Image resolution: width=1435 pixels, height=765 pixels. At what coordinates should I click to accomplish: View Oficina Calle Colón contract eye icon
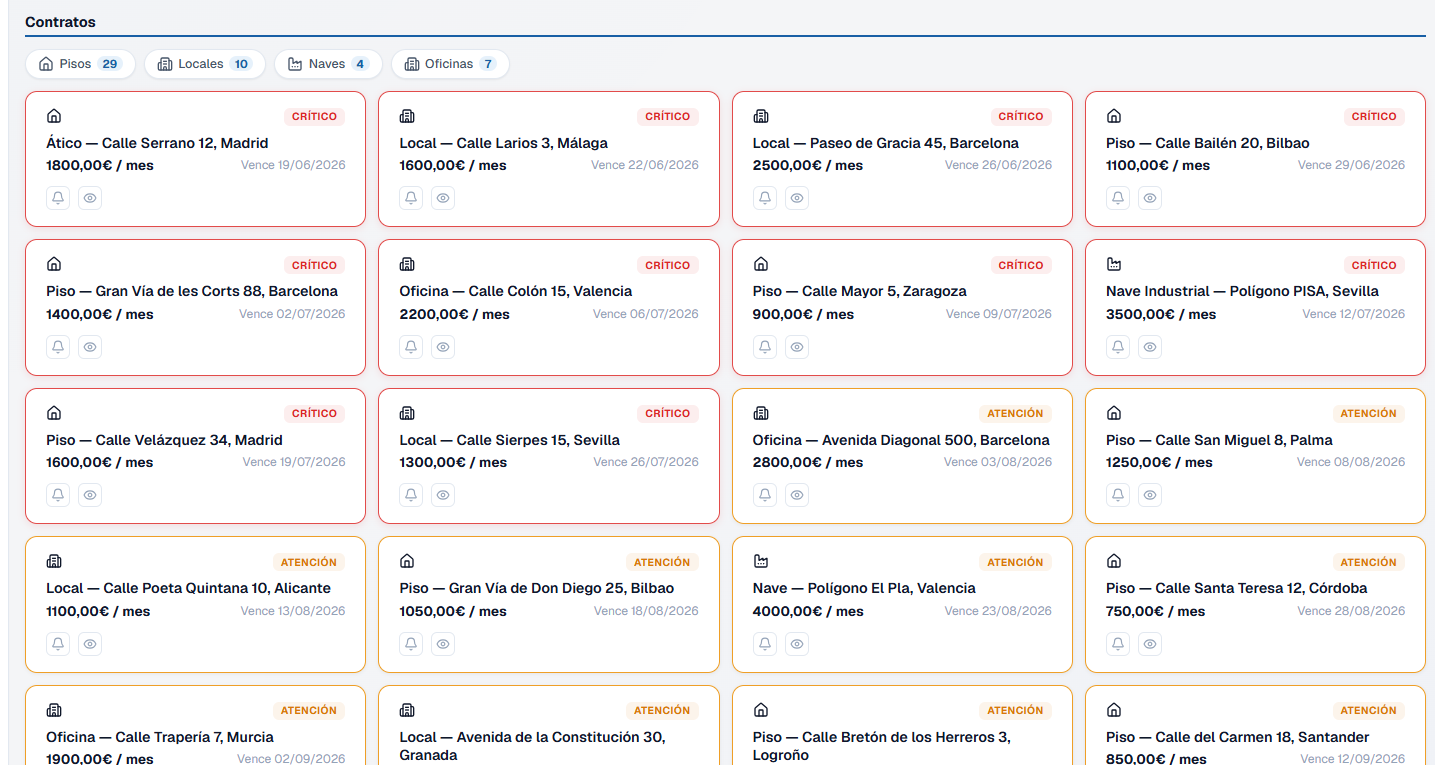tap(443, 347)
